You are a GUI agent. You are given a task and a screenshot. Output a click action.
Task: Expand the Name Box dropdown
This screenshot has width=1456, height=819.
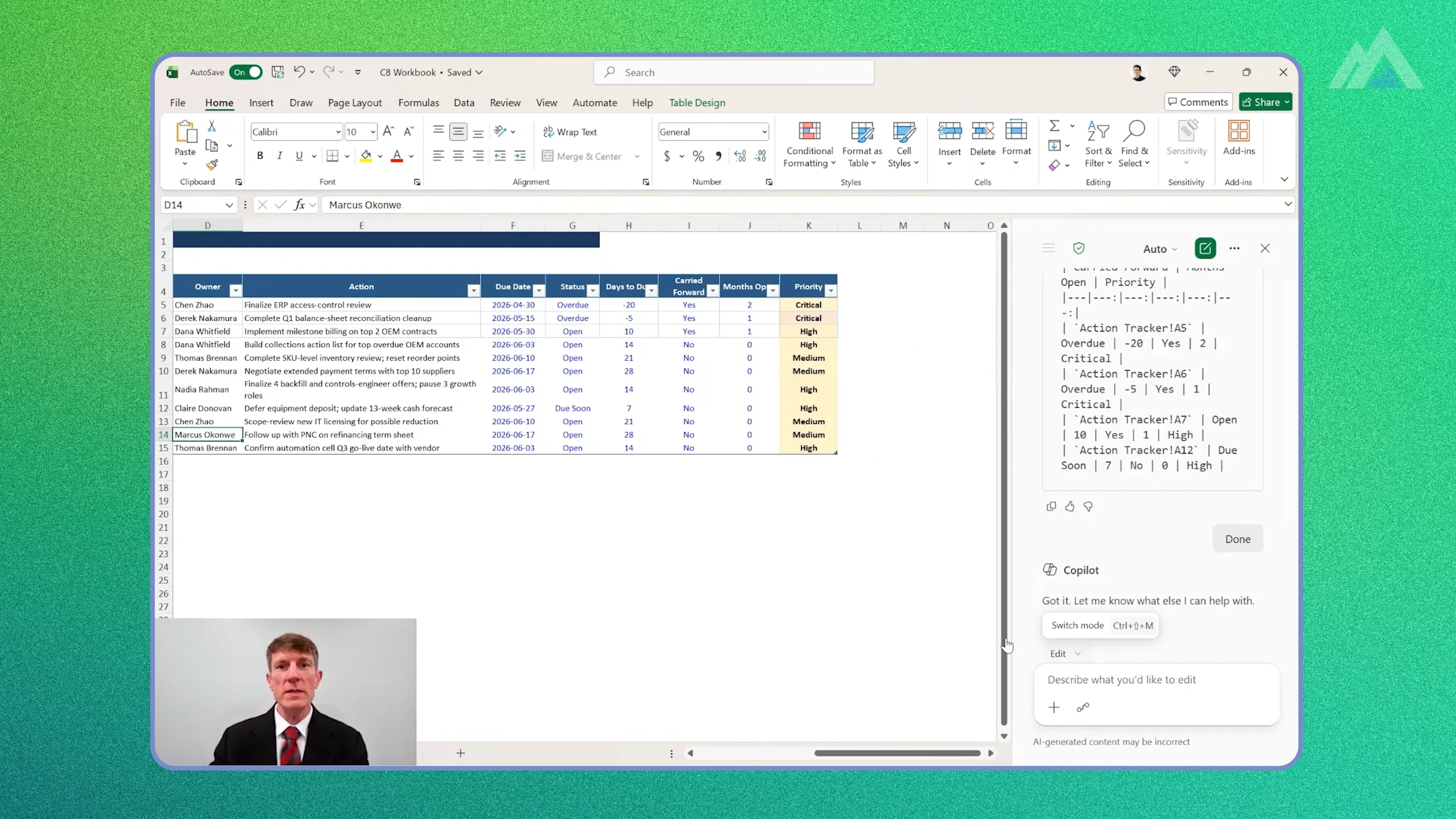229,205
